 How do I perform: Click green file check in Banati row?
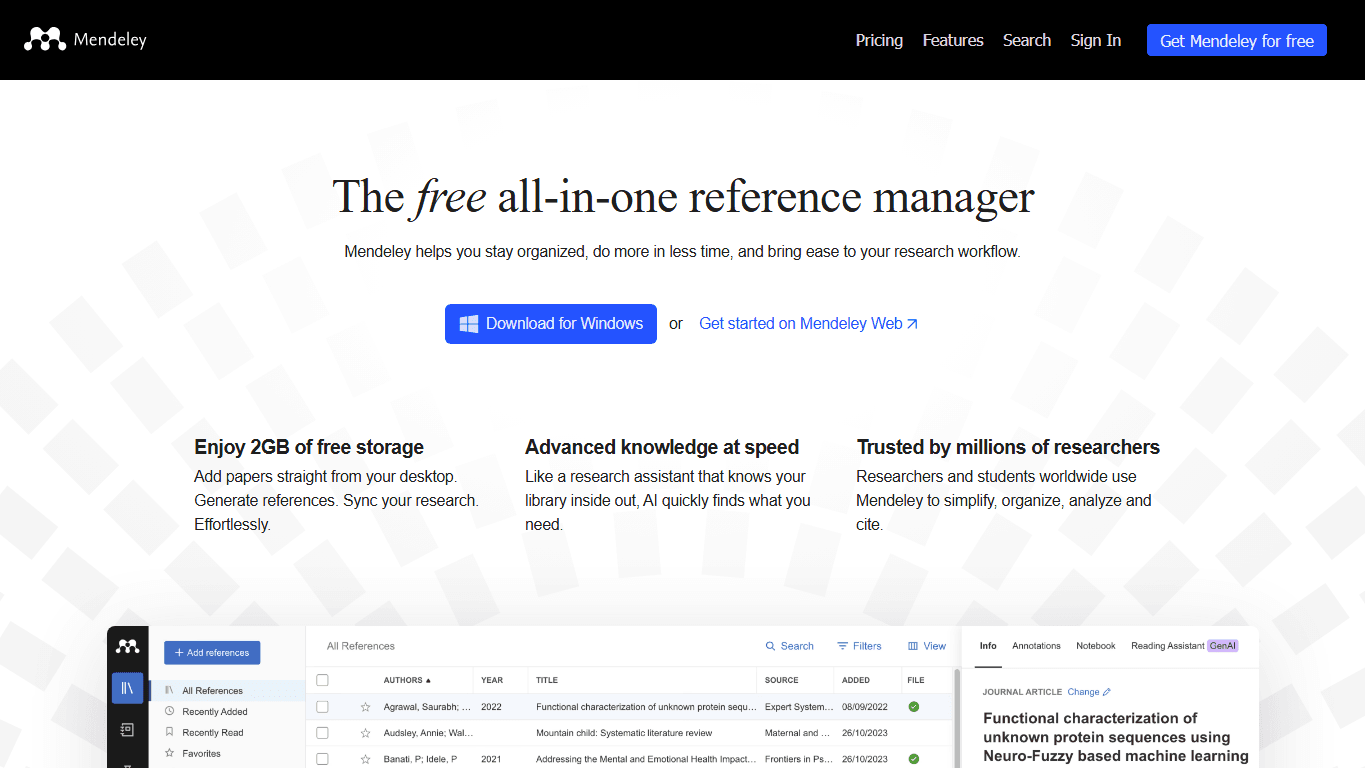[913, 759]
